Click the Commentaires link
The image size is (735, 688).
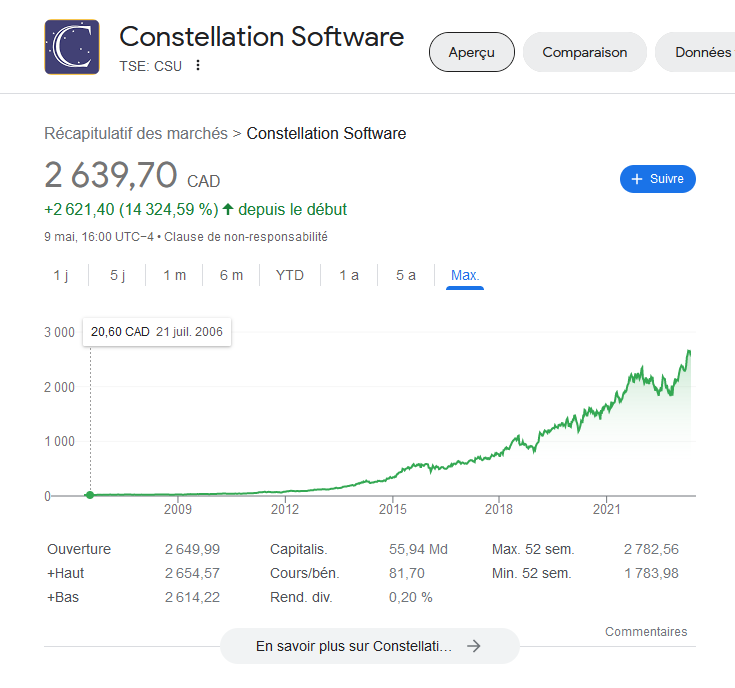pyautogui.click(x=646, y=631)
